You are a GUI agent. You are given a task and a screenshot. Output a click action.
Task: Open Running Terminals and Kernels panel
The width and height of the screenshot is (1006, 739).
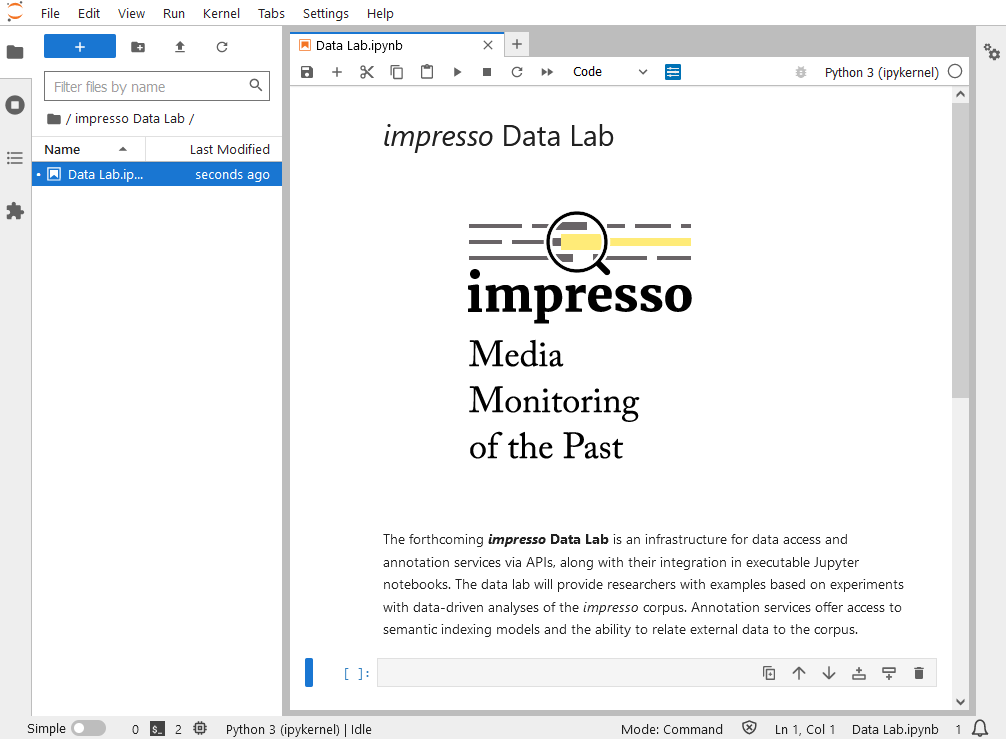click(x=15, y=105)
